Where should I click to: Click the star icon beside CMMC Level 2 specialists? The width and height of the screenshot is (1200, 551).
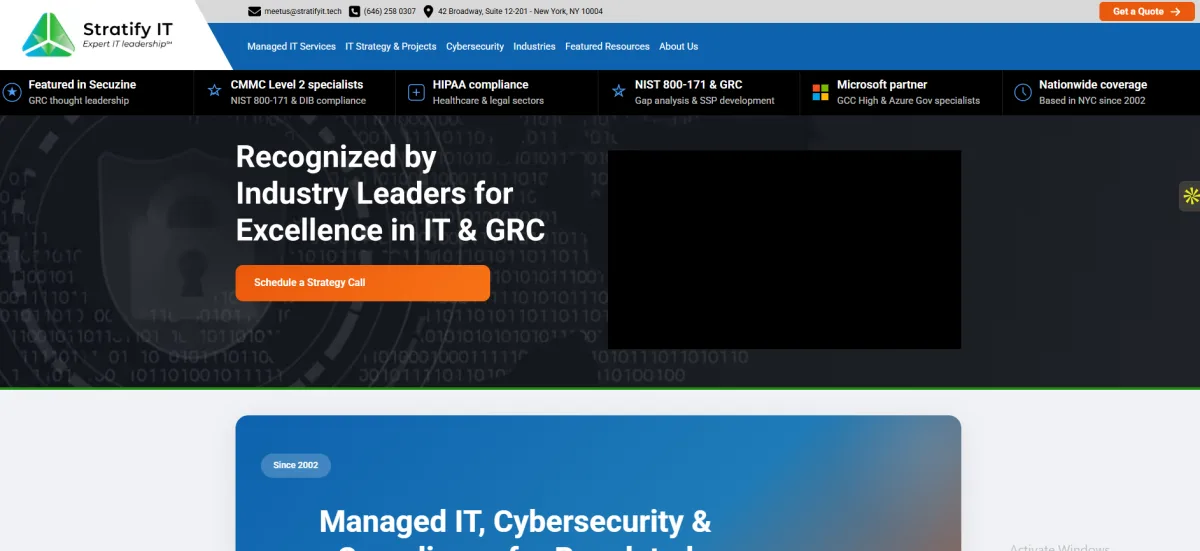pyautogui.click(x=214, y=91)
